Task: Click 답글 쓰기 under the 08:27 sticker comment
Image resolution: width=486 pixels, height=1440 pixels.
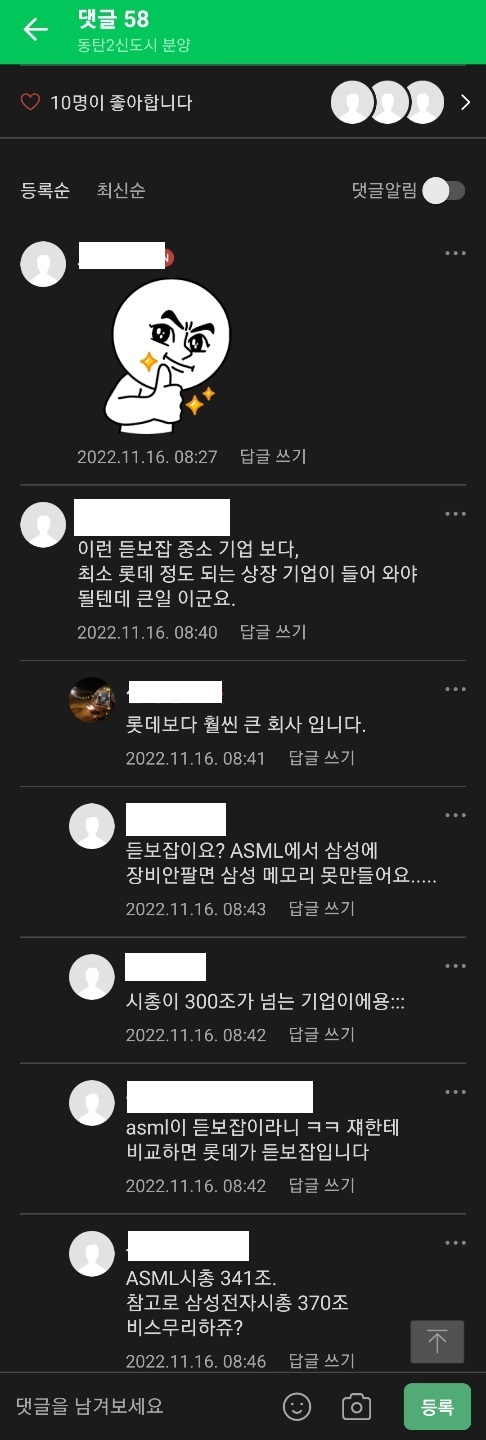Action: pos(273,457)
